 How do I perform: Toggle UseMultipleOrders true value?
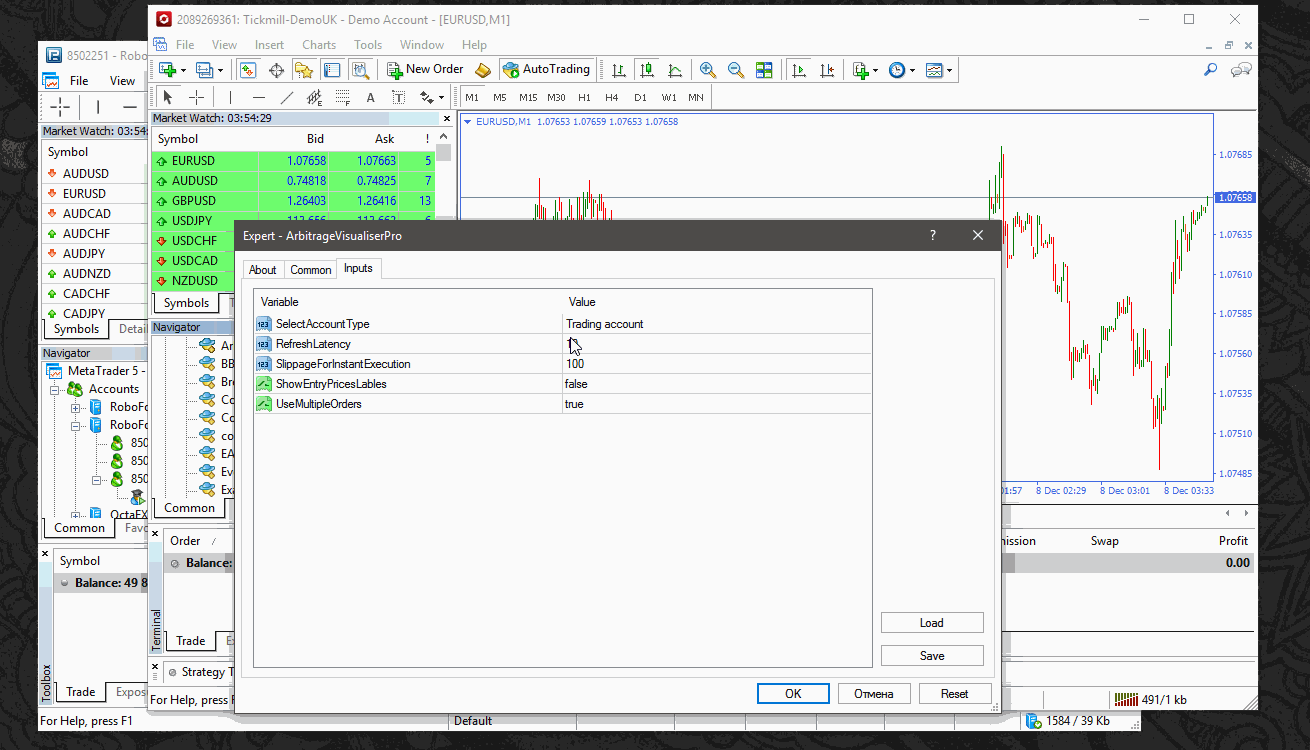[x=717, y=404]
